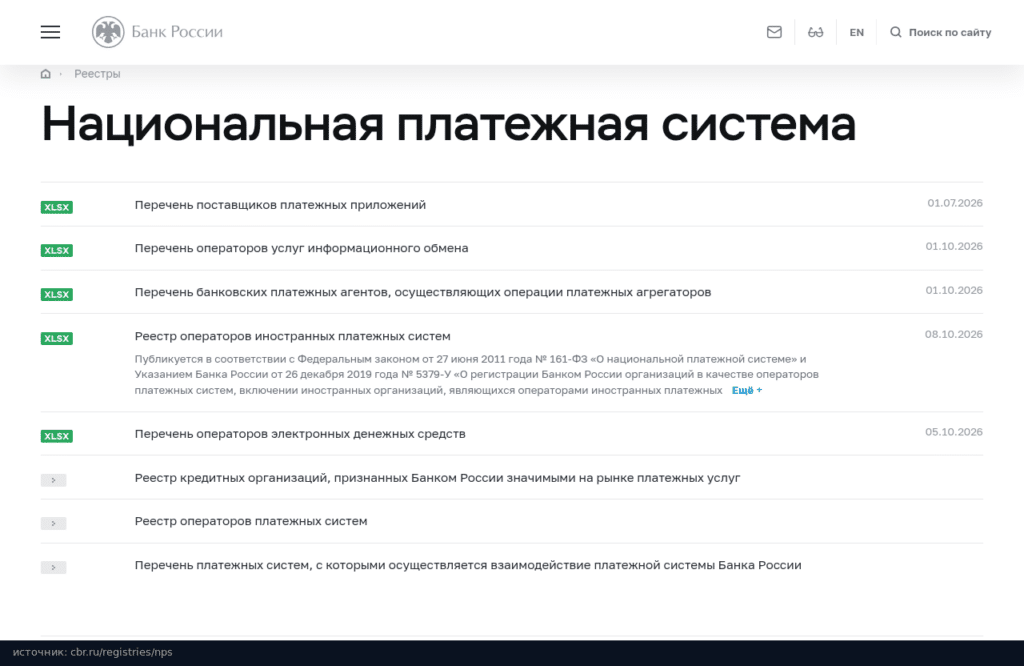
Task: Download XLSX for 'операторов услуг информационного обмена'
Action: [x=57, y=250]
